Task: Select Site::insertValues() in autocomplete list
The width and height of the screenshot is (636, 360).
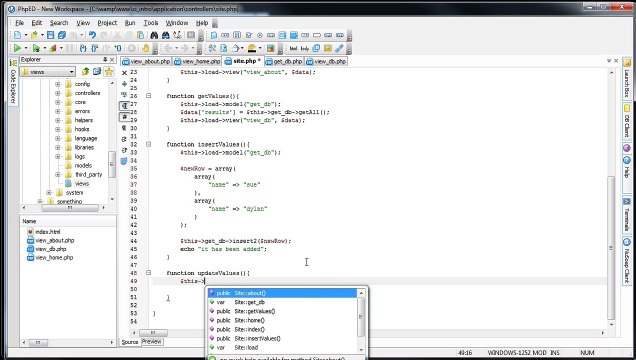Action: coord(283,339)
